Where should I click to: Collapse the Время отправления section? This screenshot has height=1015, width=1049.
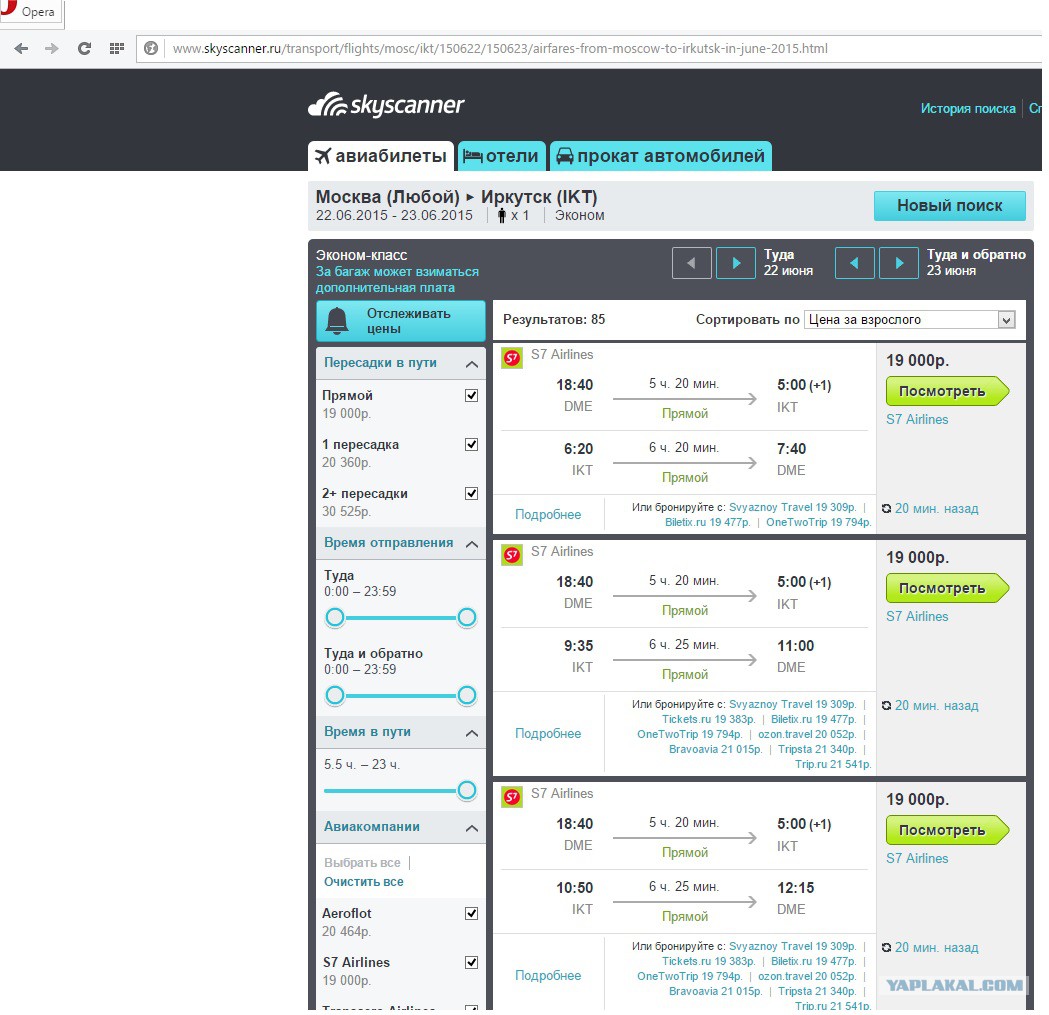472,544
